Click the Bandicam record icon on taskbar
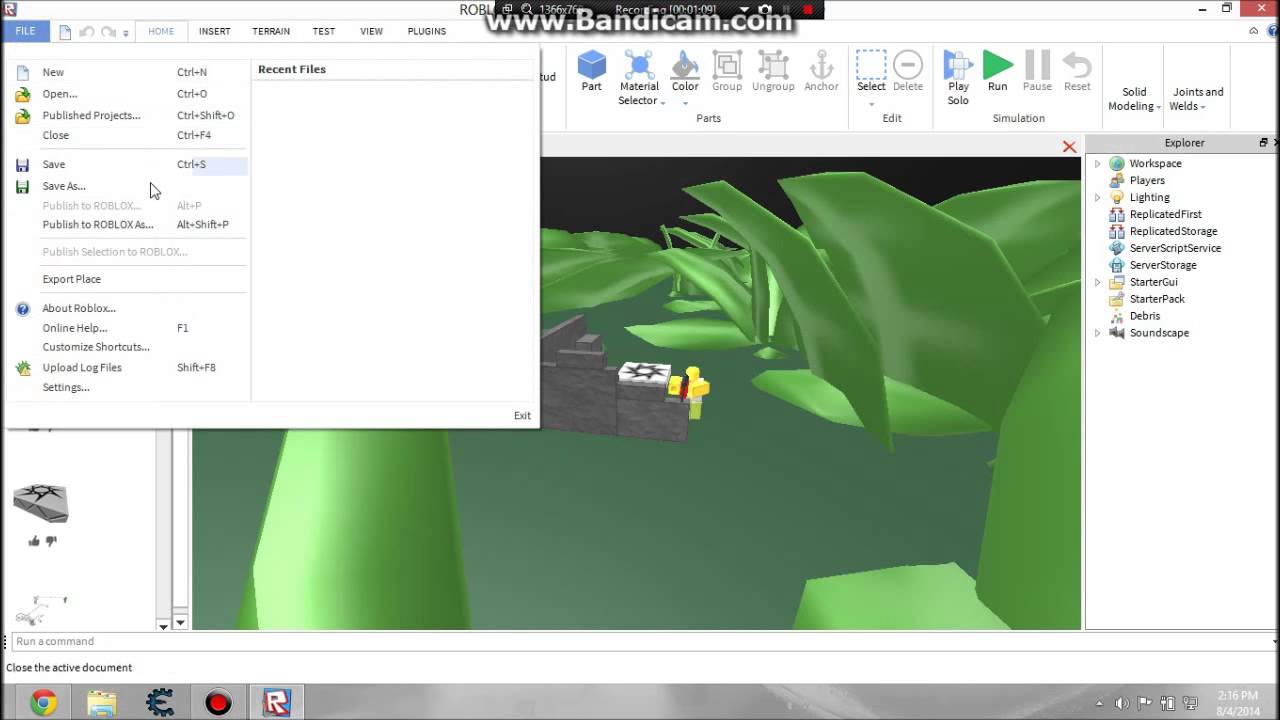The width and height of the screenshot is (1280, 720). 218,703
